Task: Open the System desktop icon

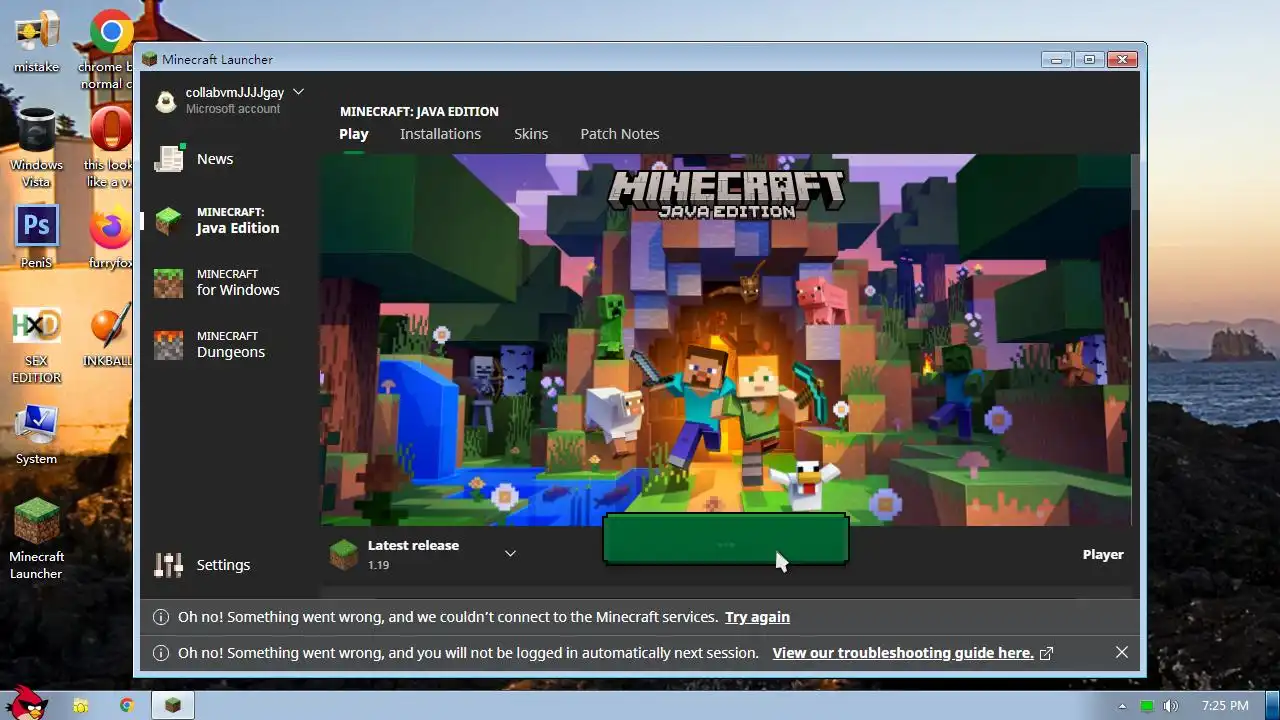Action: point(36,435)
